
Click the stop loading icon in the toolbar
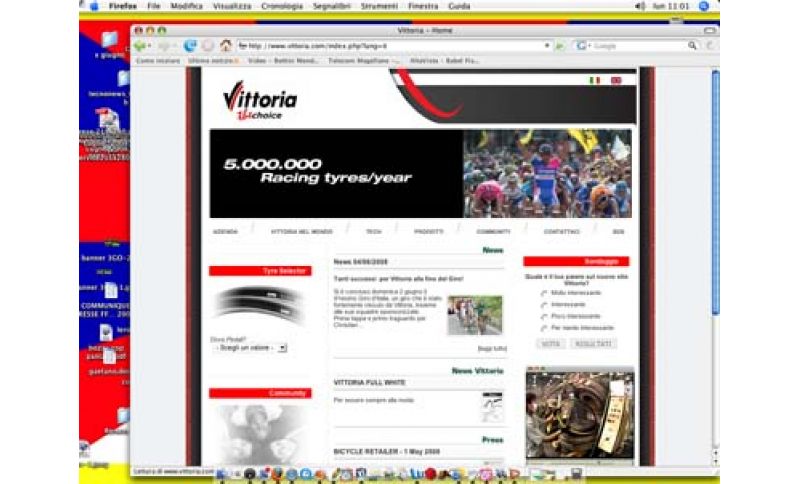click(208, 46)
